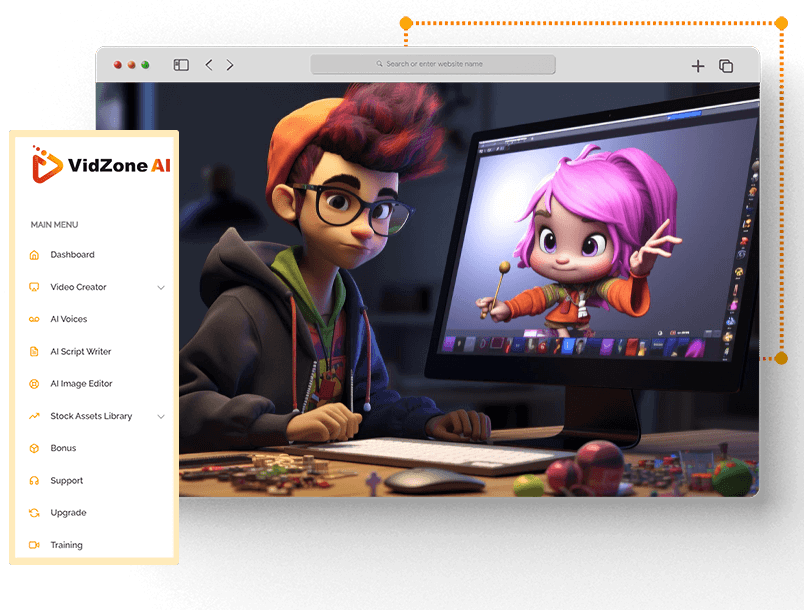The height and width of the screenshot is (610, 804).
Task: Click the green maximize window button
Action: pyautogui.click(x=146, y=65)
